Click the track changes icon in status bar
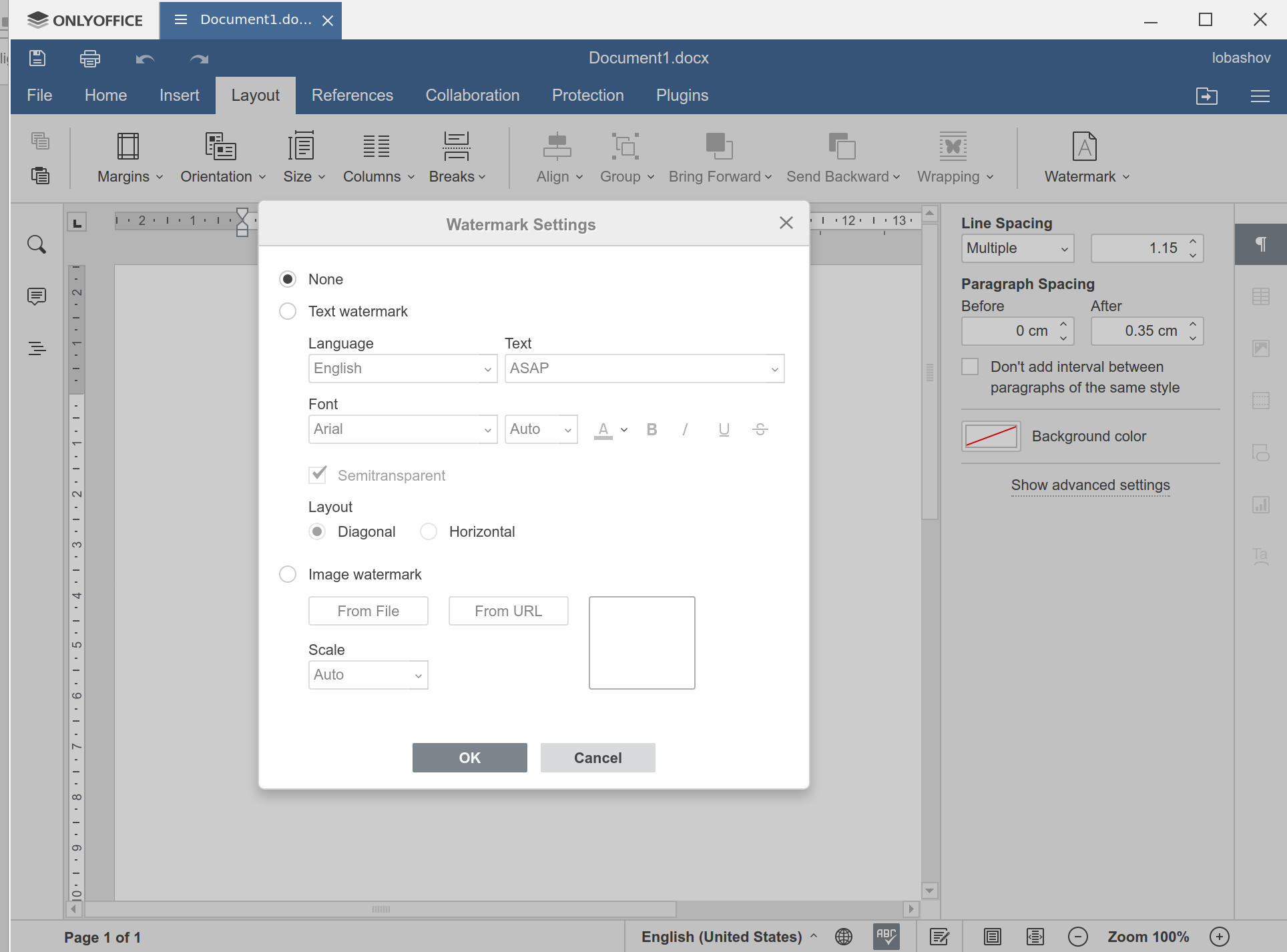 [941, 936]
